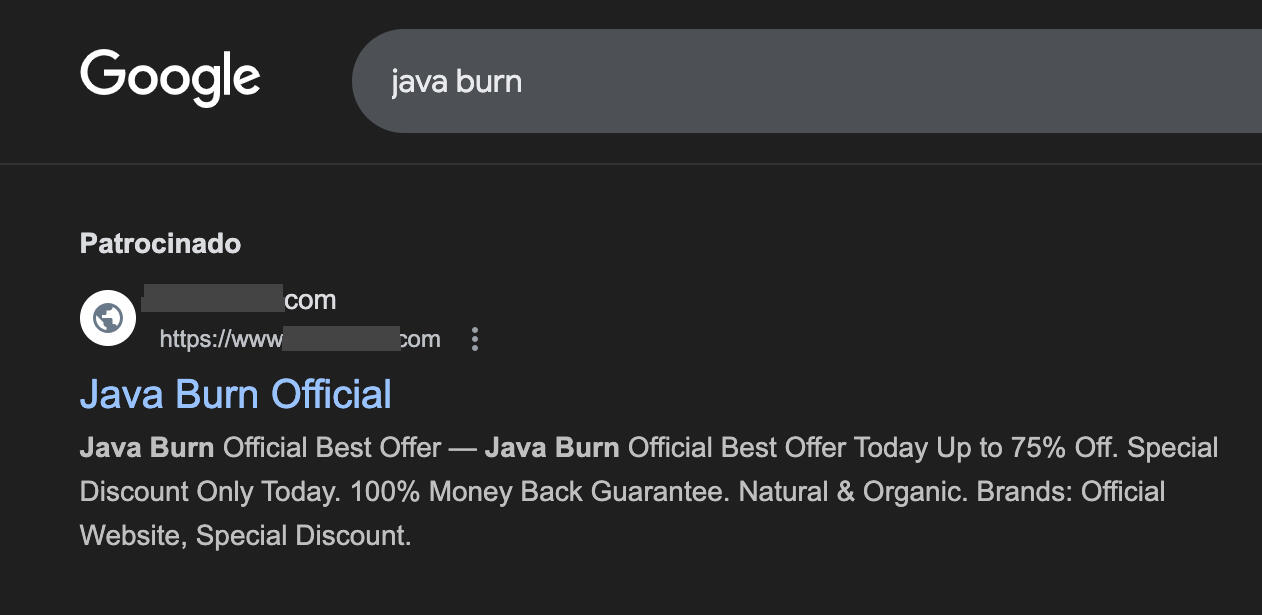
Task: Open the three-dot menu beside the ad URL
Action: (475, 339)
